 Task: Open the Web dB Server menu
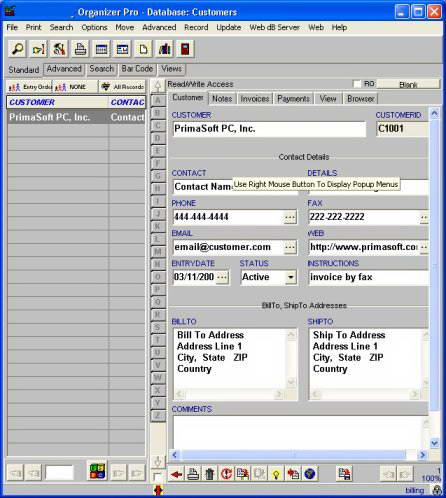click(x=274, y=27)
